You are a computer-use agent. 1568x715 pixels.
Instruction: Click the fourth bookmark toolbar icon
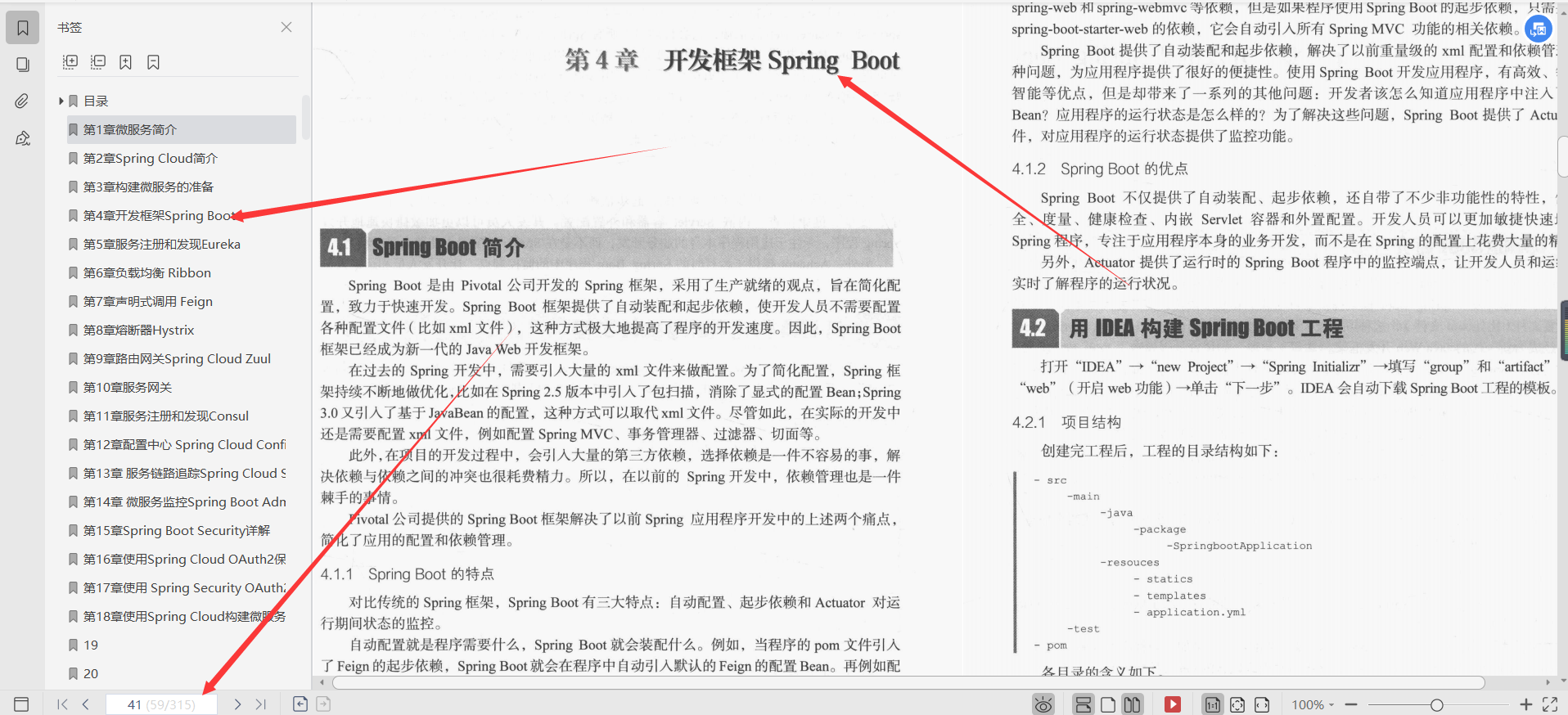click(153, 62)
